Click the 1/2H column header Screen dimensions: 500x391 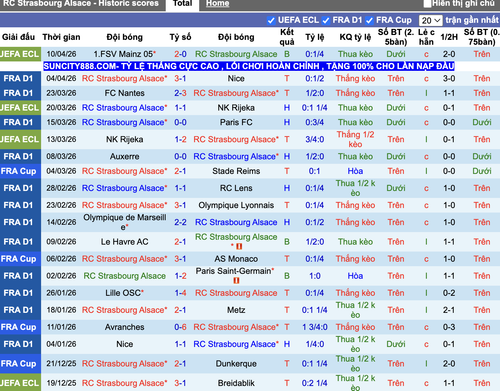point(449,37)
